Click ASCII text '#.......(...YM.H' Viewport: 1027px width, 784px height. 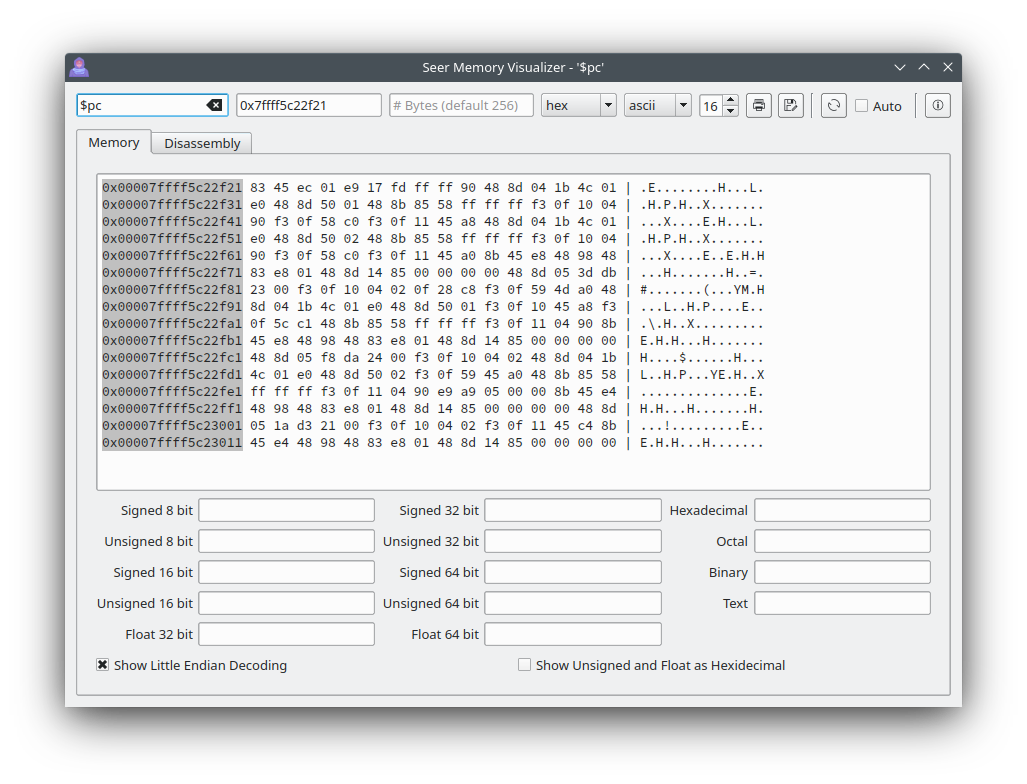[702, 289]
